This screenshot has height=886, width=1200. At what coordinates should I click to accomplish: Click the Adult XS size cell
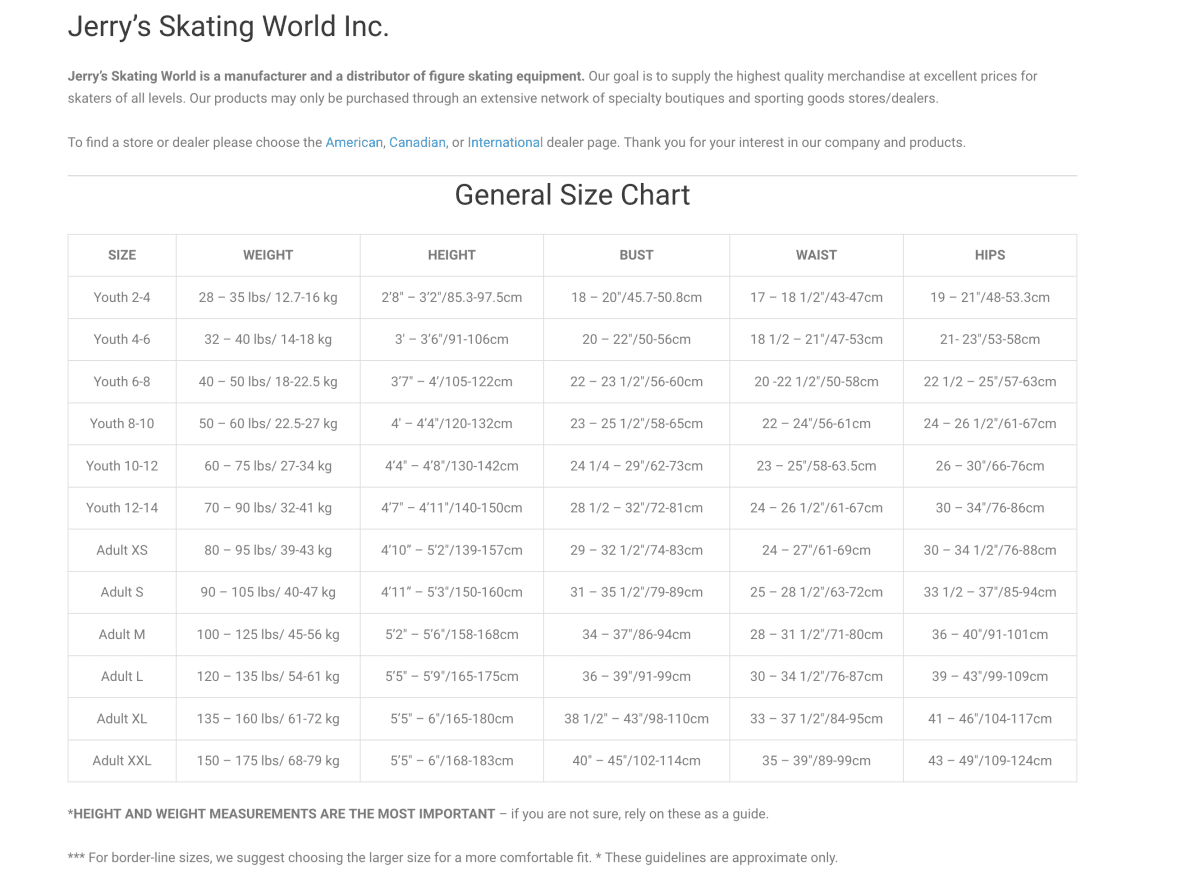pos(122,550)
